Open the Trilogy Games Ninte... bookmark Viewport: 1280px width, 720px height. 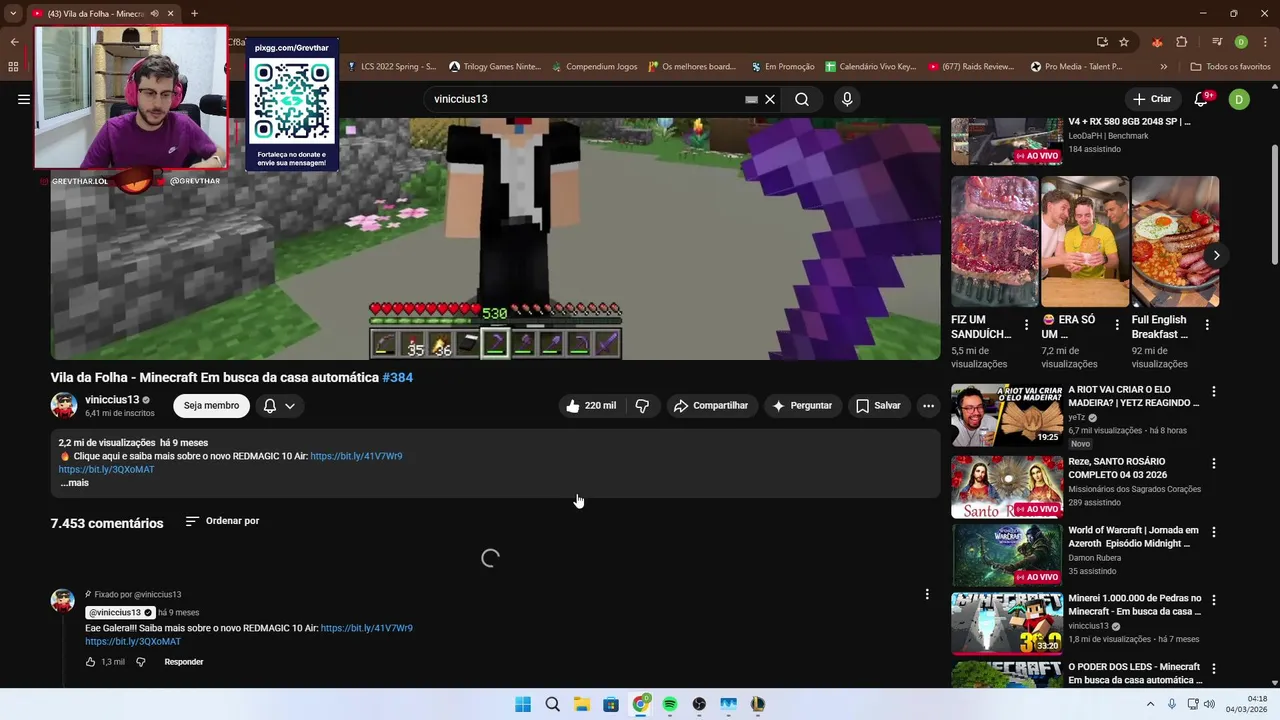495,67
